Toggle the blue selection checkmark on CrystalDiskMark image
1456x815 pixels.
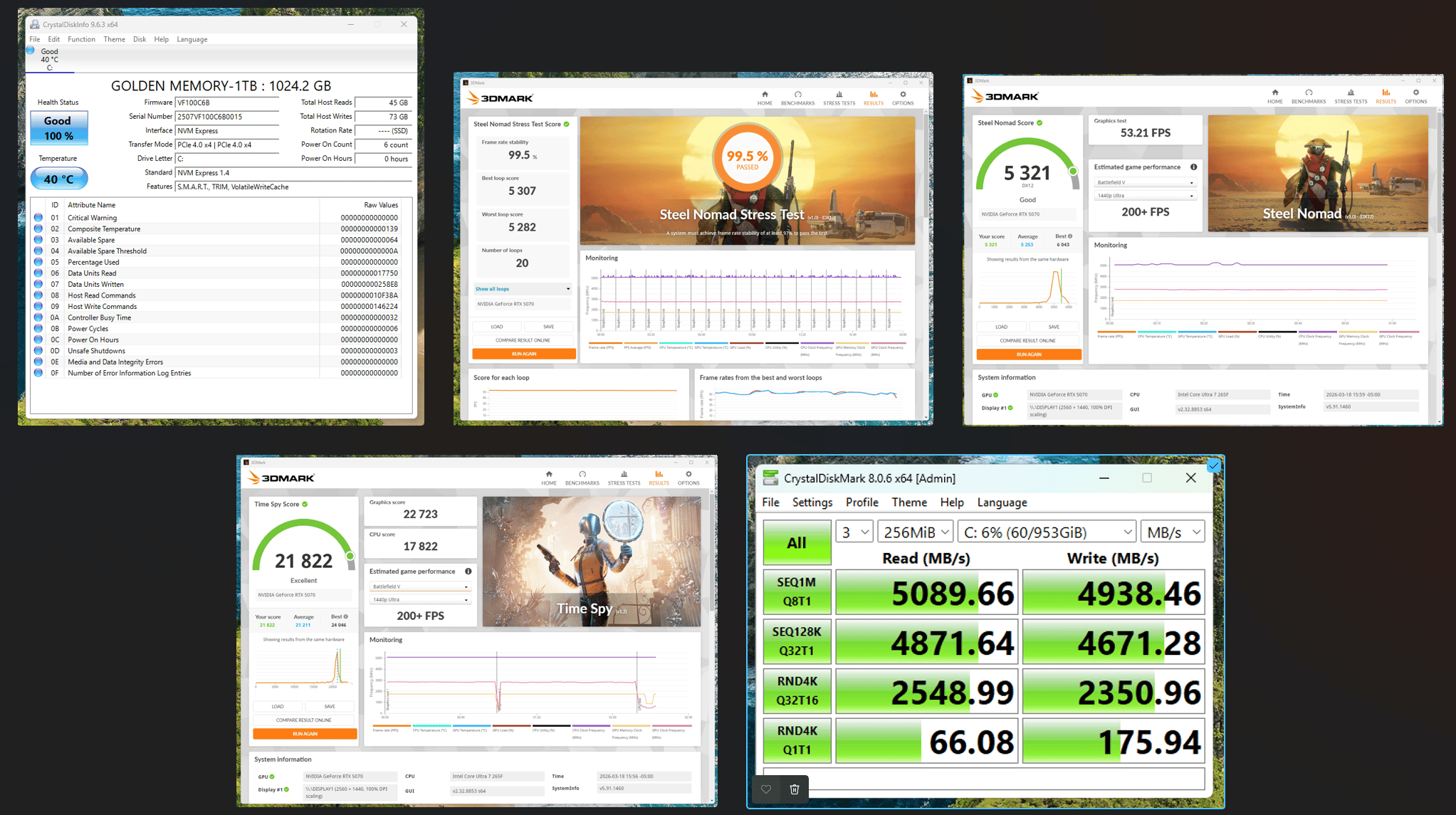1214,466
